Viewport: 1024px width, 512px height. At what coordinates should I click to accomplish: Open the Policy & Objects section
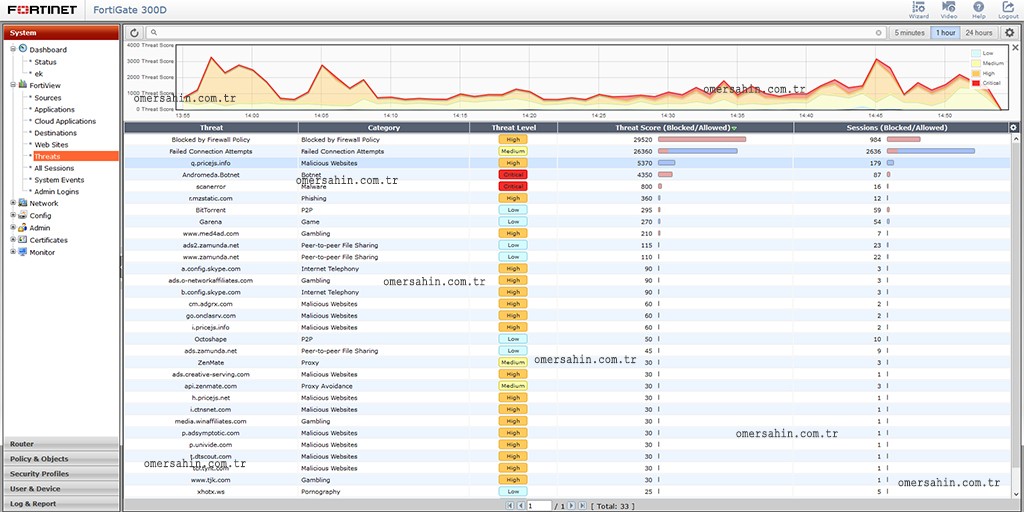61,459
